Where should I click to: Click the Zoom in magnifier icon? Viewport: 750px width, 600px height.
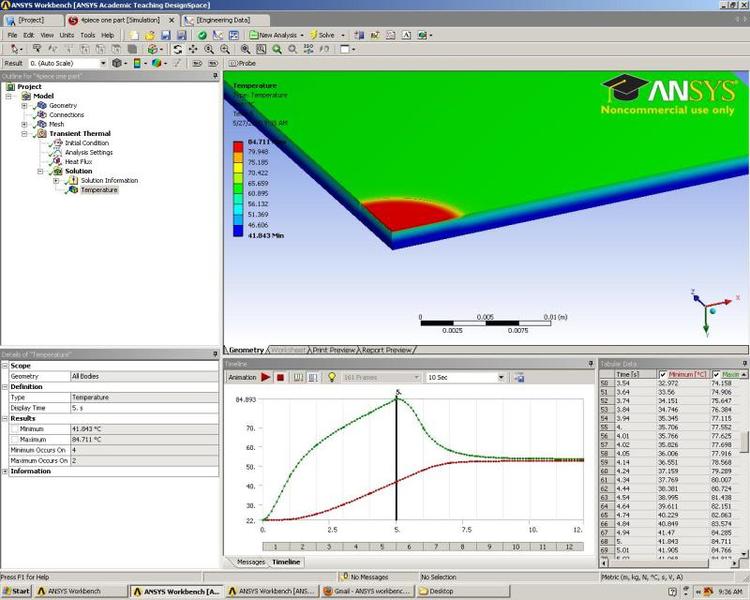tap(209, 49)
